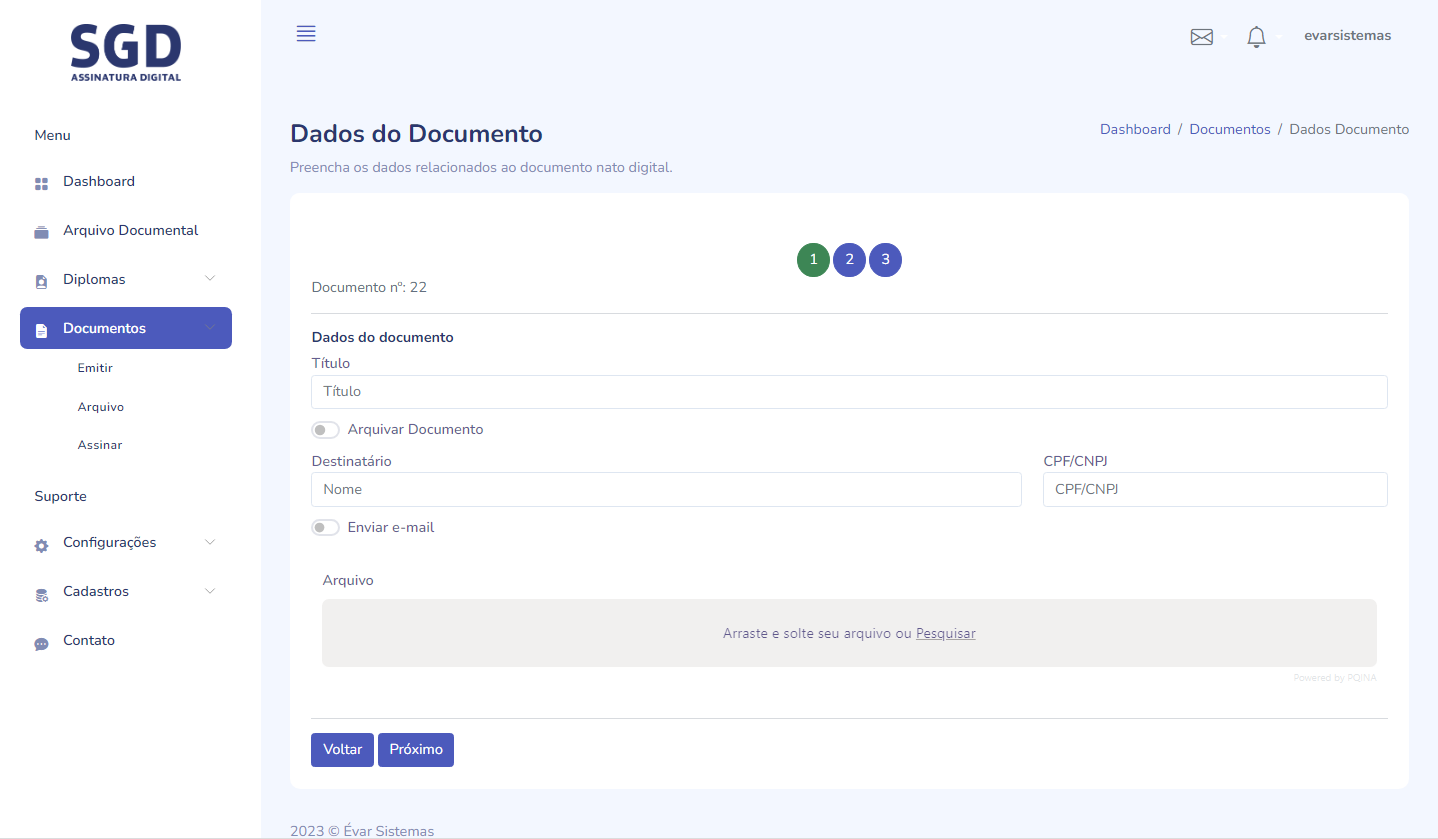Go to step 2 circle
Screen dimensions: 1438x839
point(849,260)
